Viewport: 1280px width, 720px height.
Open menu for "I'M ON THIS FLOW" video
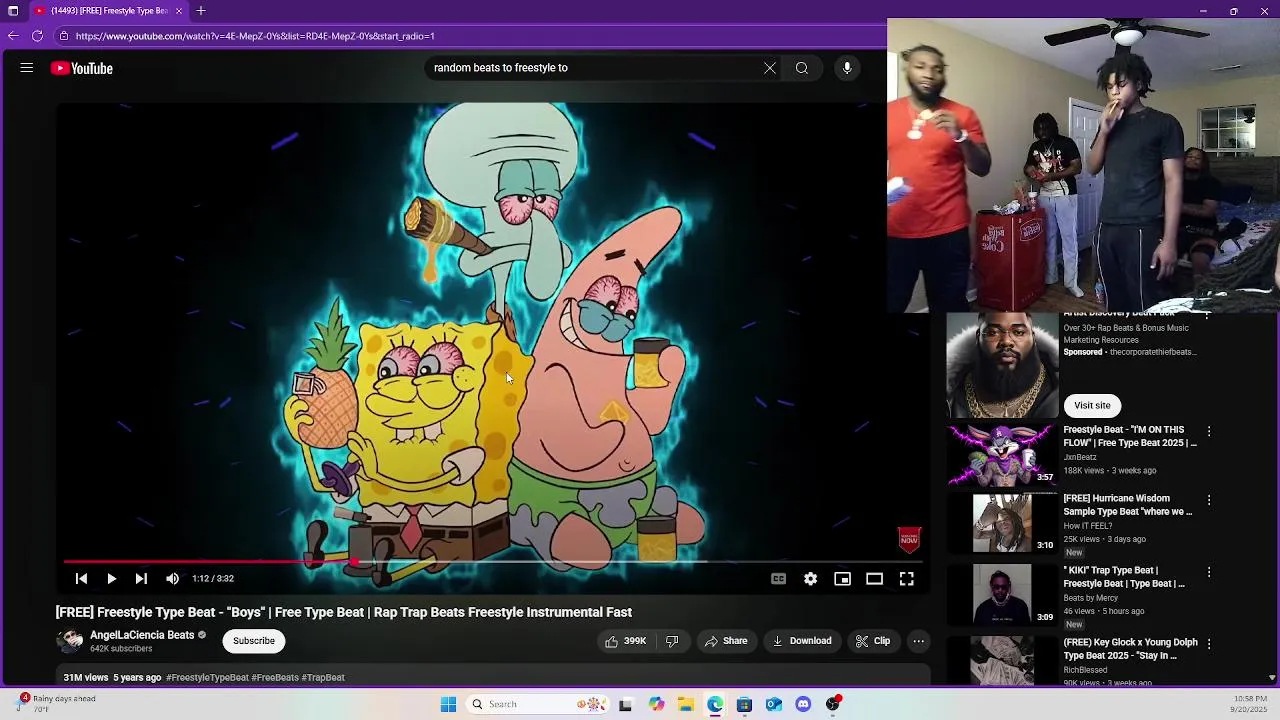coord(1209,431)
